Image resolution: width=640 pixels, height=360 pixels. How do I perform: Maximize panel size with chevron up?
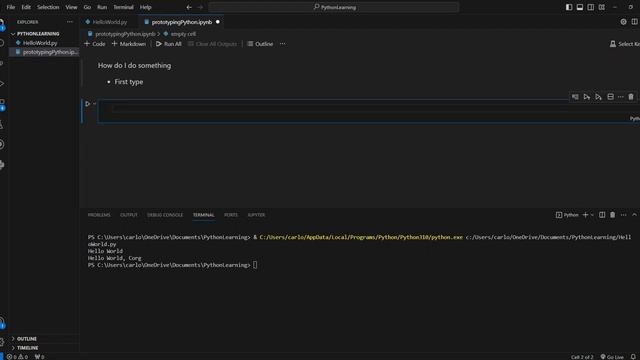(634, 215)
